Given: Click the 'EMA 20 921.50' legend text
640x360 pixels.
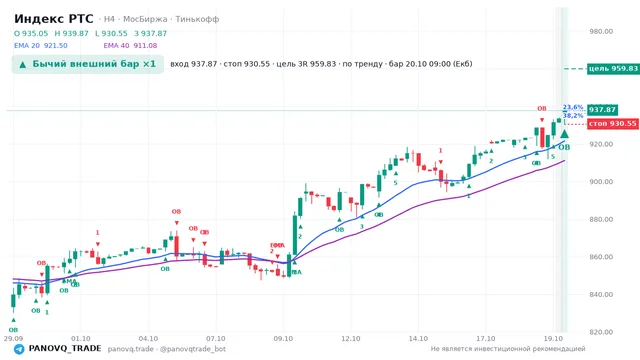Looking at the screenshot, I should coord(41,46).
